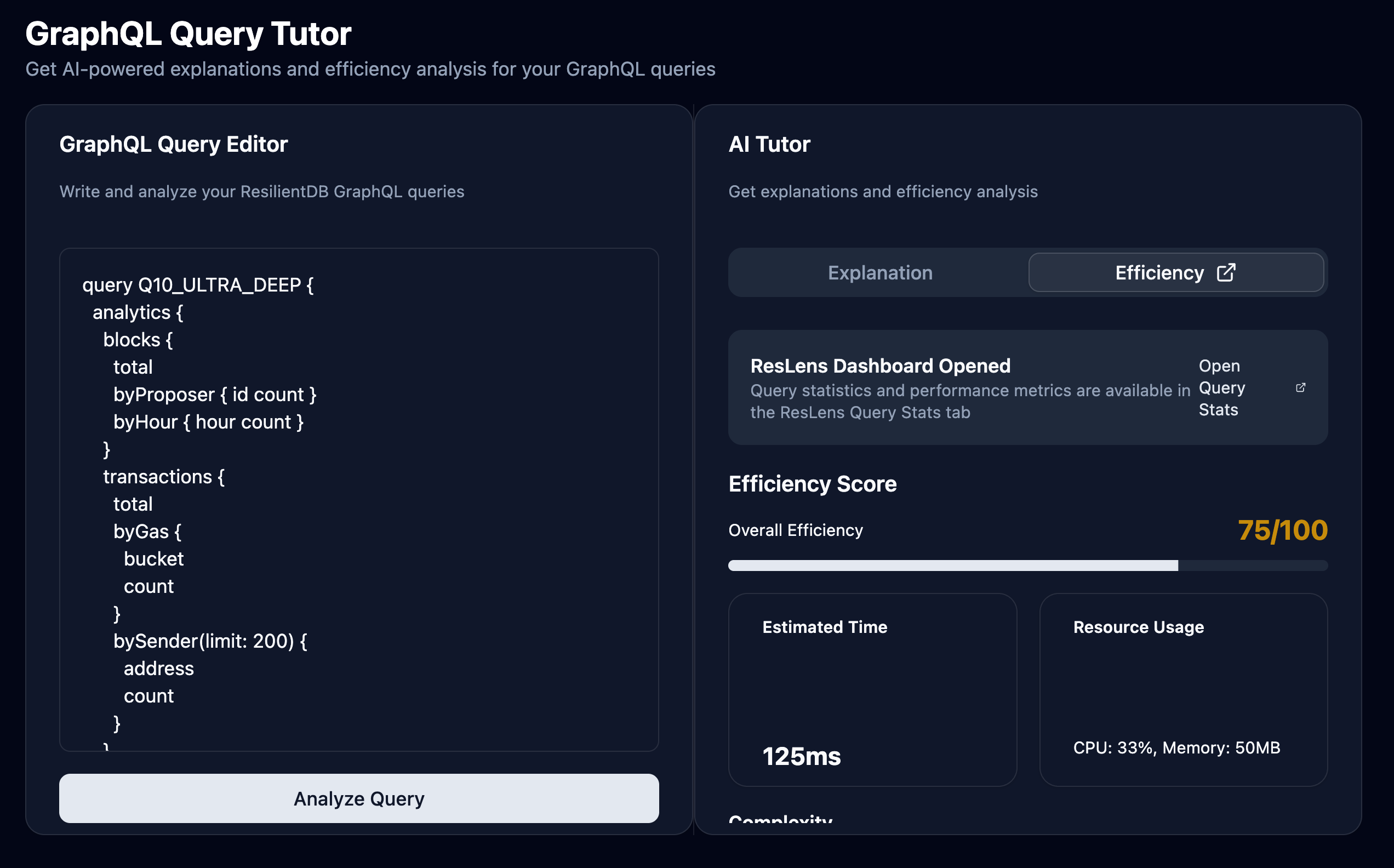1394x868 pixels.
Task: Click the AI Tutor panel heading
Action: (x=768, y=144)
